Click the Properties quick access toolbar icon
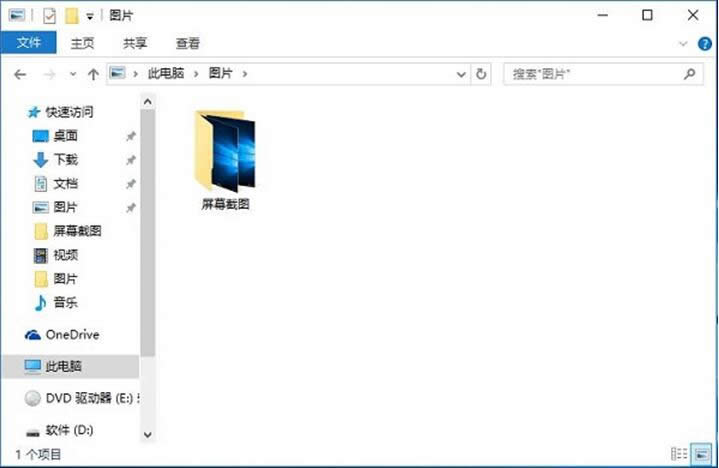Viewport: 719px width, 468px height. click(x=50, y=16)
